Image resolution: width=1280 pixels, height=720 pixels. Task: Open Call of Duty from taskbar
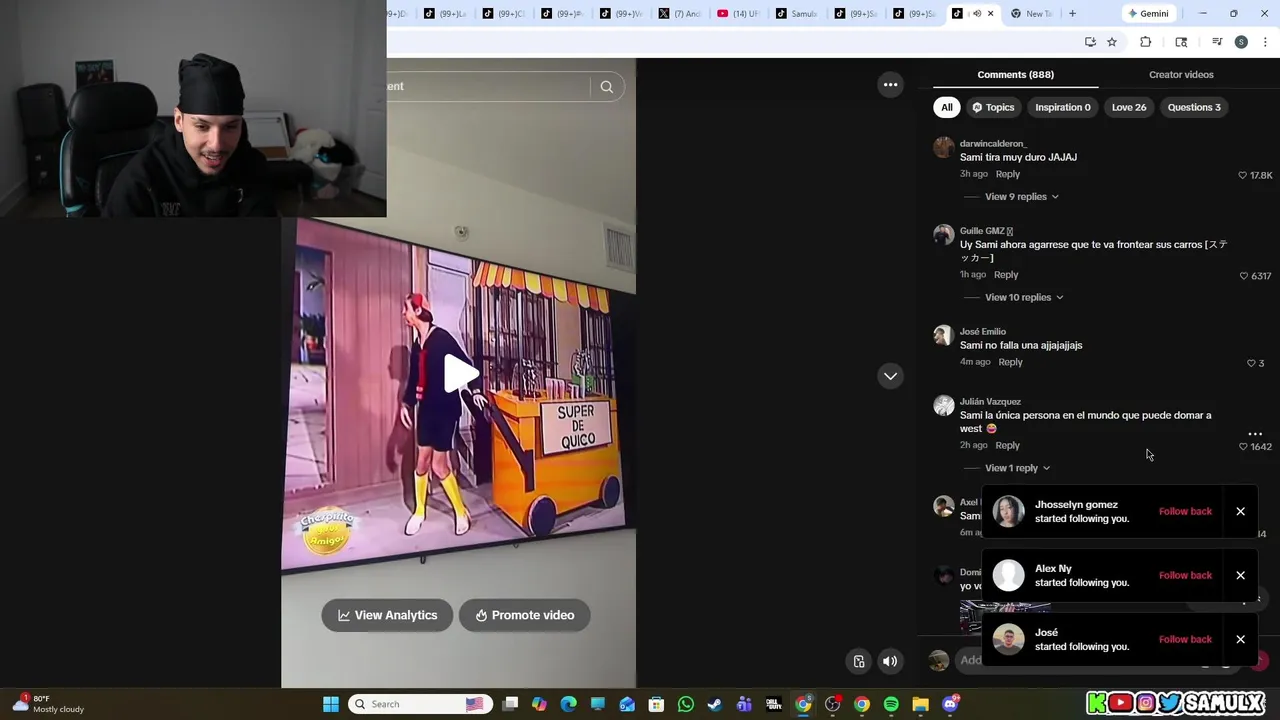[773, 704]
